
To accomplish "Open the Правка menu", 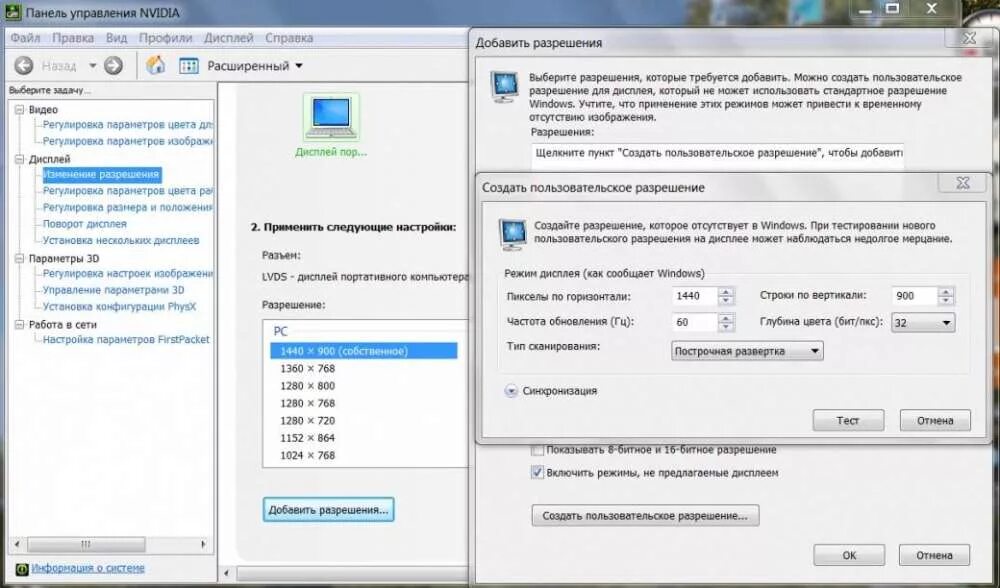I will (x=73, y=38).
